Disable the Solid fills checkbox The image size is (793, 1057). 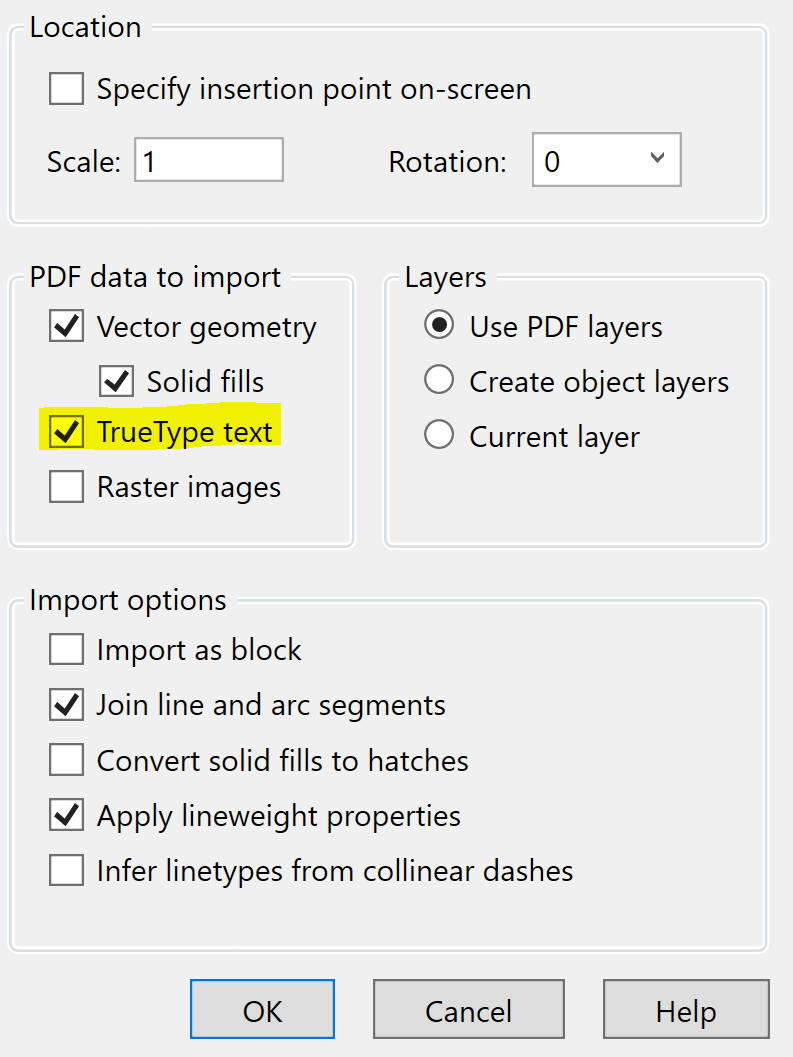pos(116,381)
